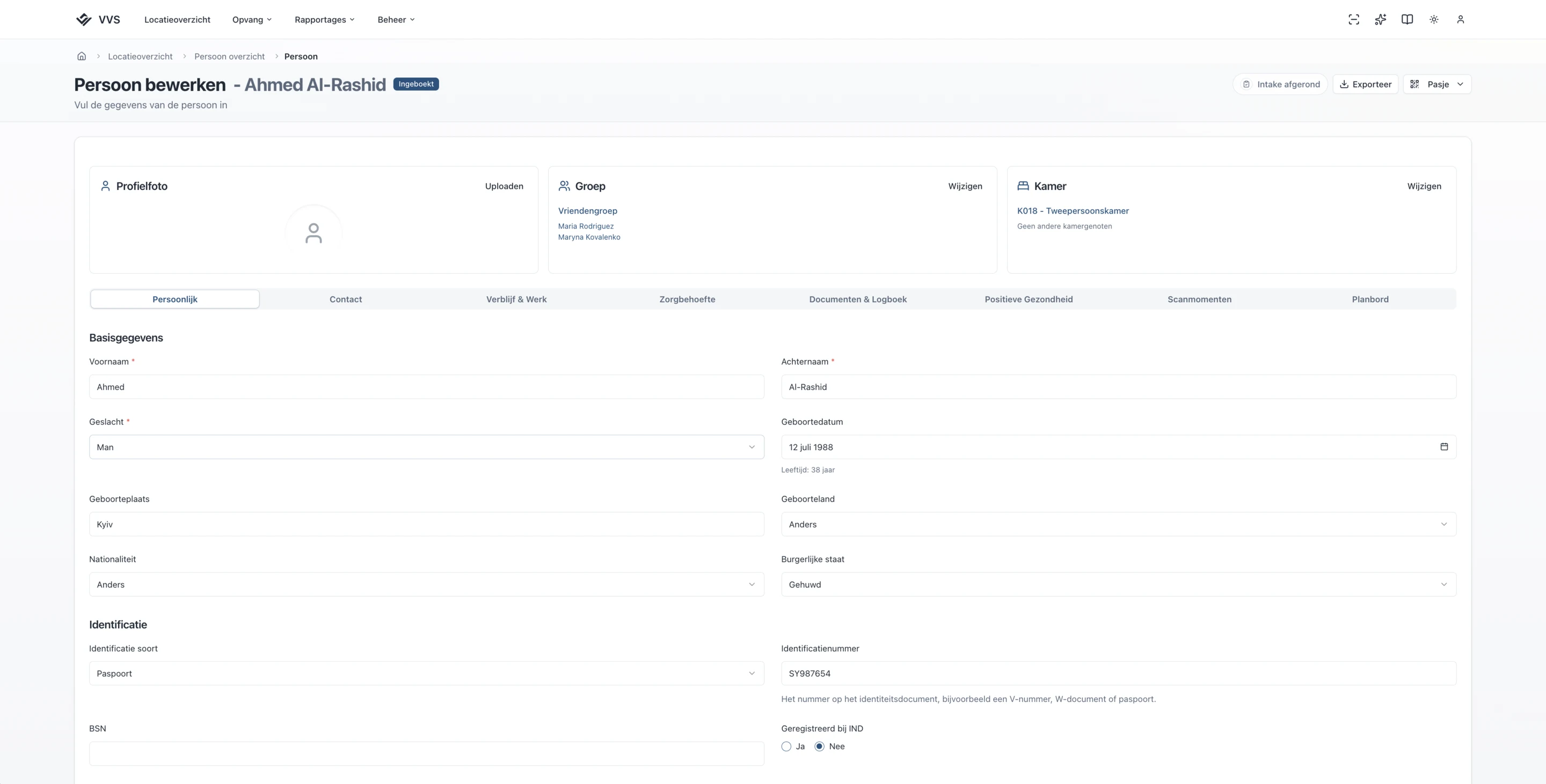Open the Rapportages menu
The width and height of the screenshot is (1546, 784).
(325, 19)
